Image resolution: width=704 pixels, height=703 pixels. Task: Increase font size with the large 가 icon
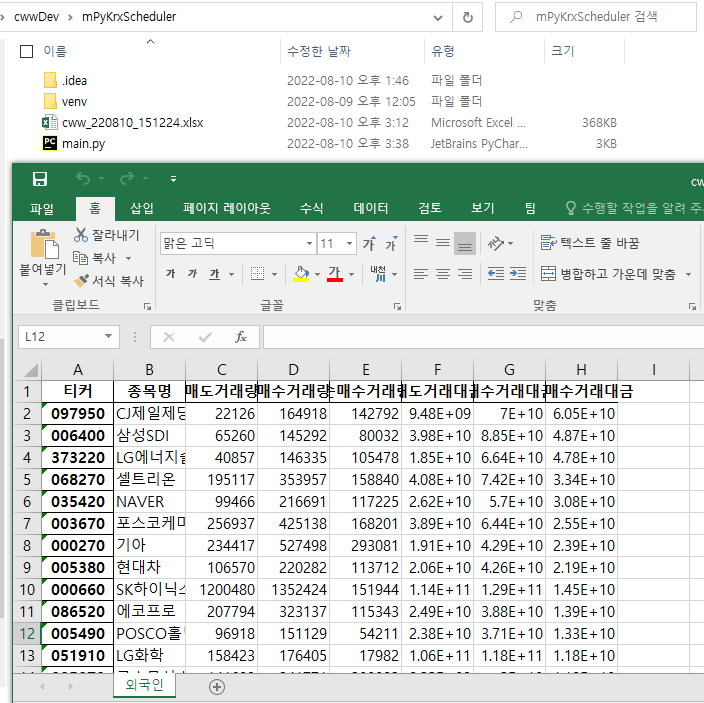(369, 243)
